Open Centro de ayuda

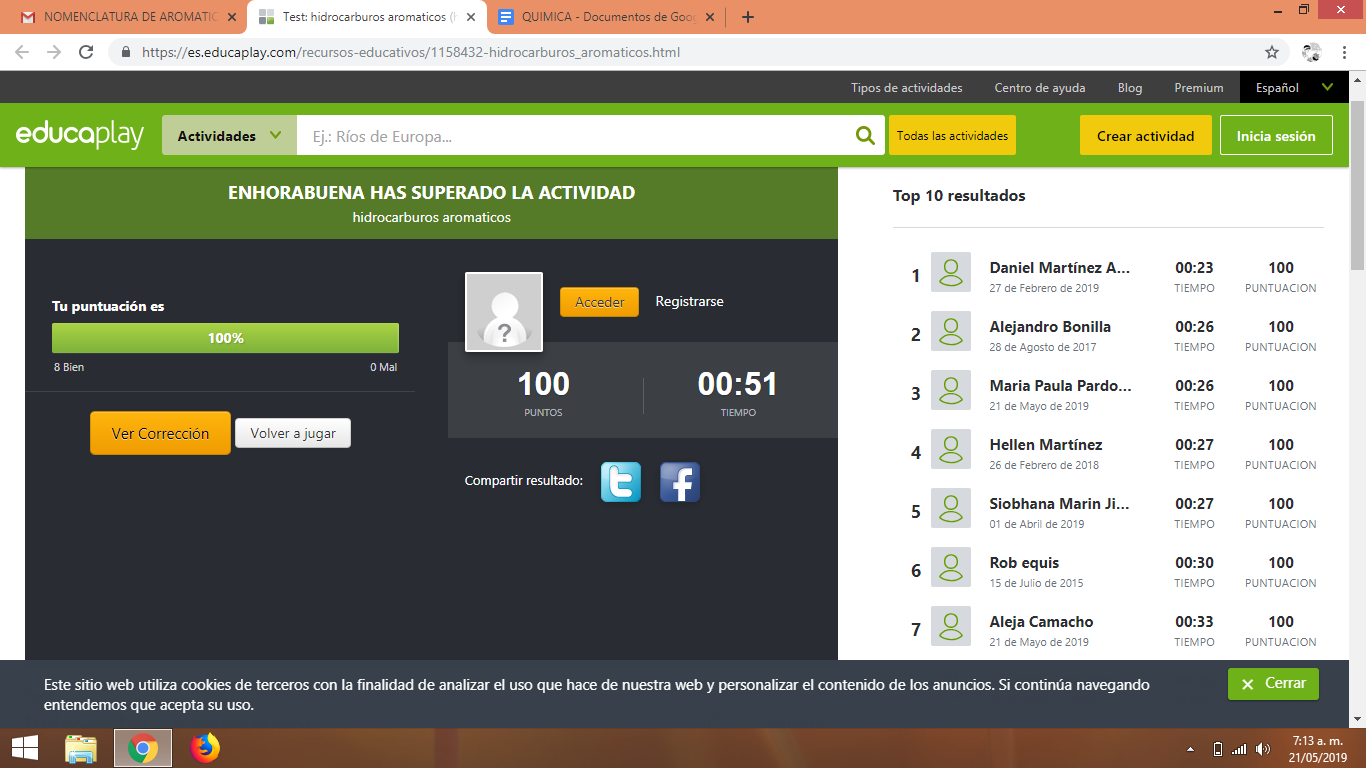click(x=1040, y=88)
